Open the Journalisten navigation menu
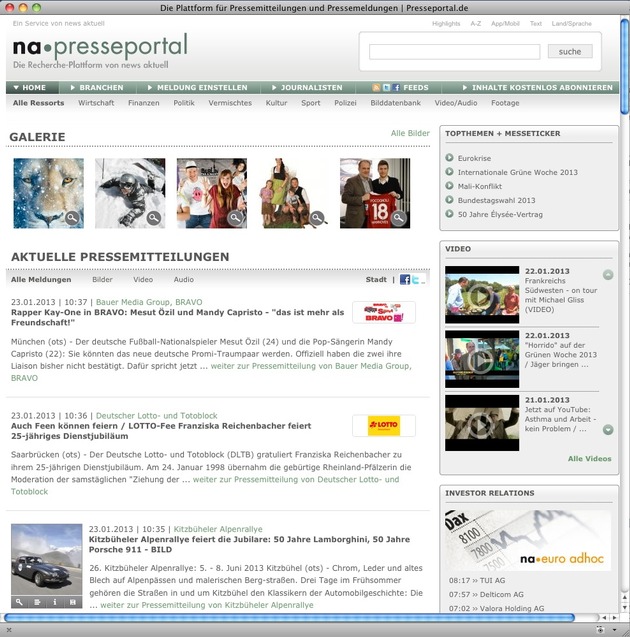This screenshot has width=630, height=637. (306, 88)
